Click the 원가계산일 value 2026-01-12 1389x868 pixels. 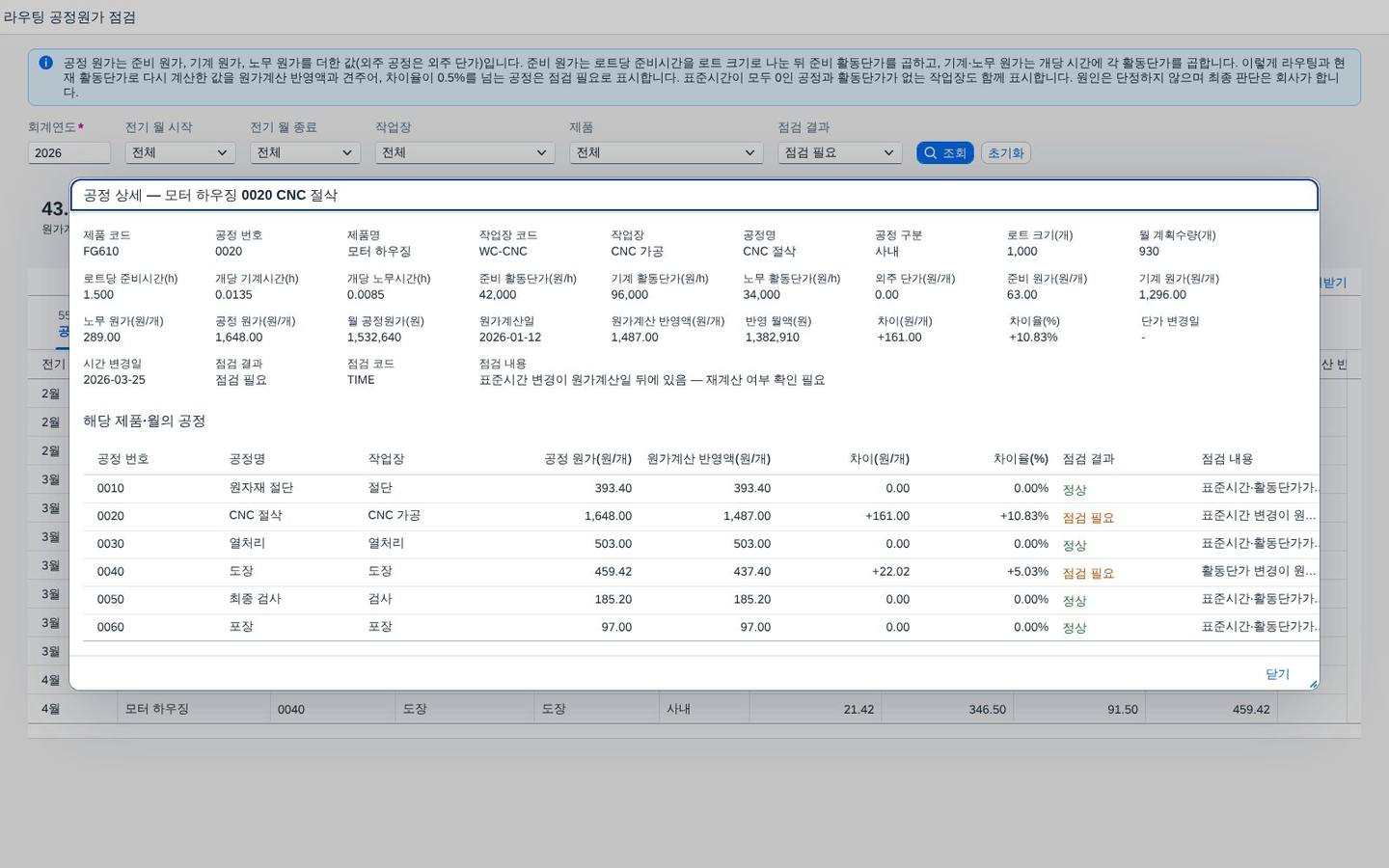tap(510, 338)
